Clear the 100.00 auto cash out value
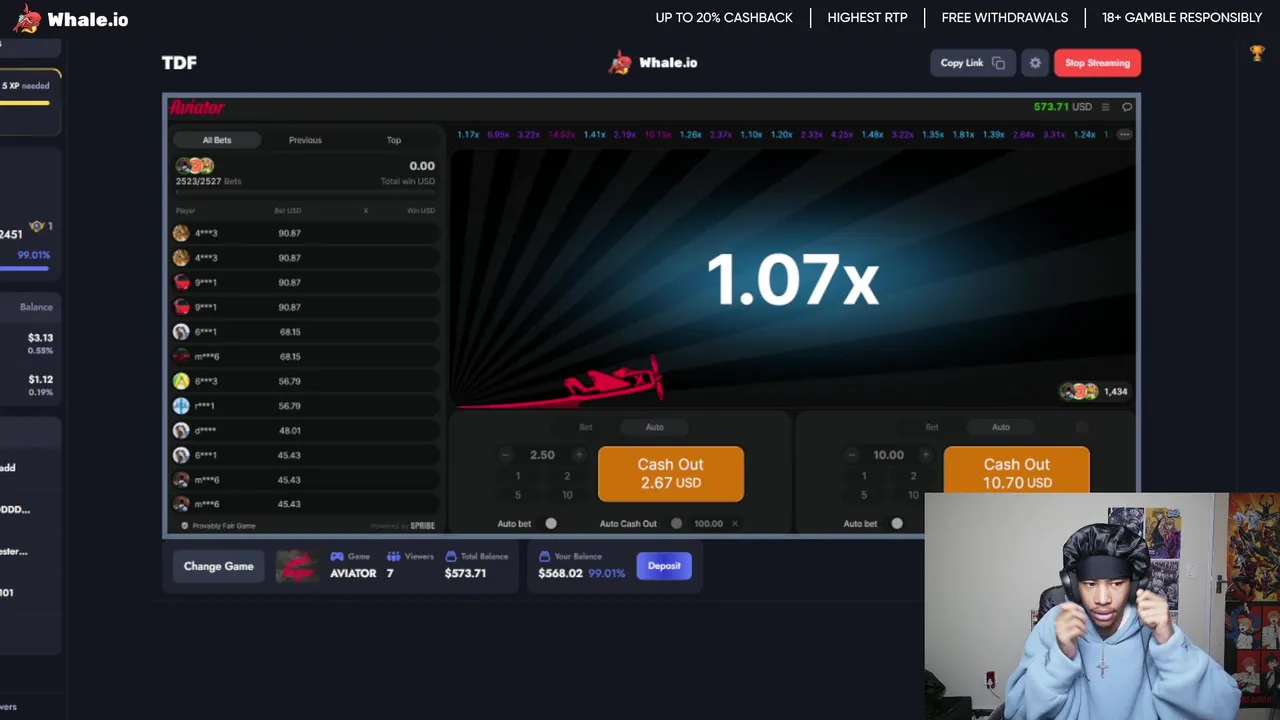The height and width of the screenshot is (720, 1280). tap(735, 523)
